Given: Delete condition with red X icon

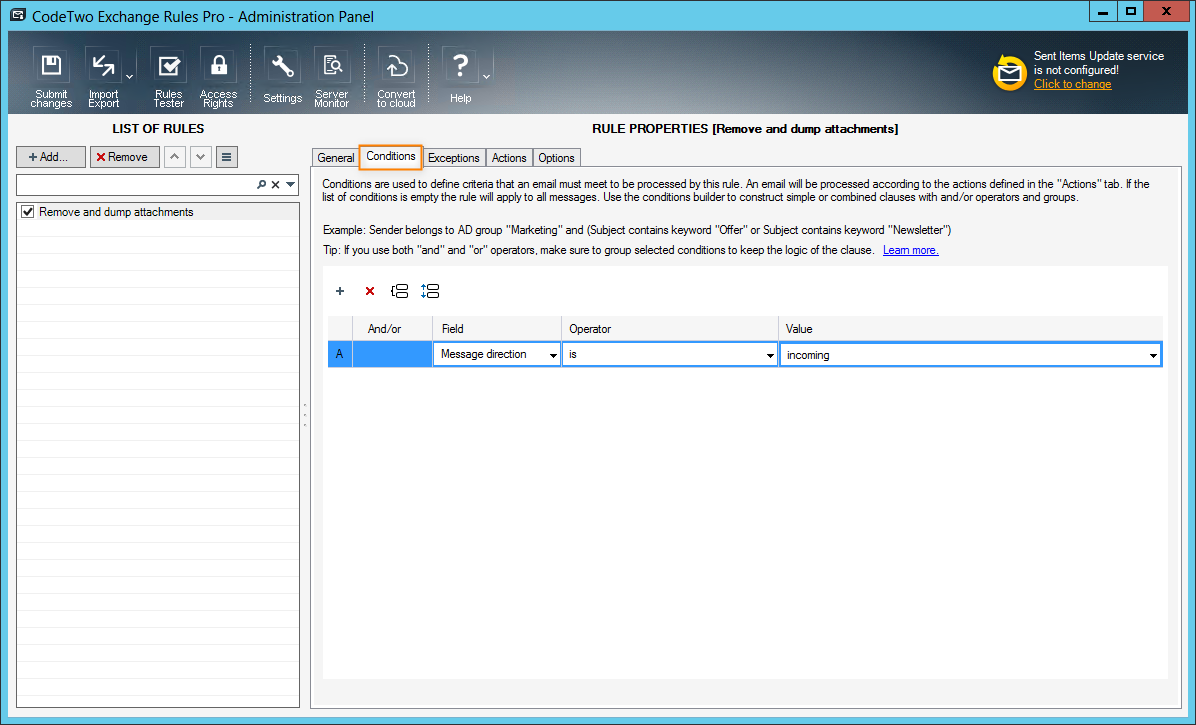Looking at the screenshot, I should coord(370,291).
